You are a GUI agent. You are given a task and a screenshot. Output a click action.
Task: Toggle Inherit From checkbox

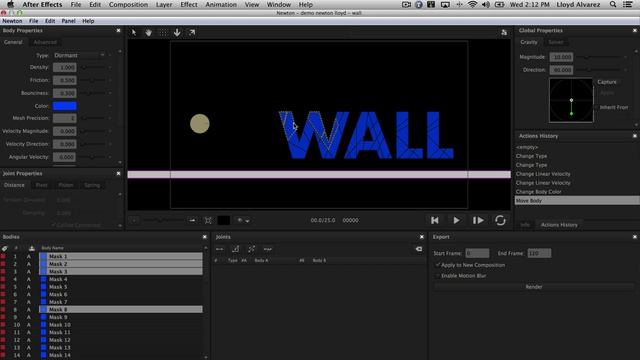[x=596, y=107]
